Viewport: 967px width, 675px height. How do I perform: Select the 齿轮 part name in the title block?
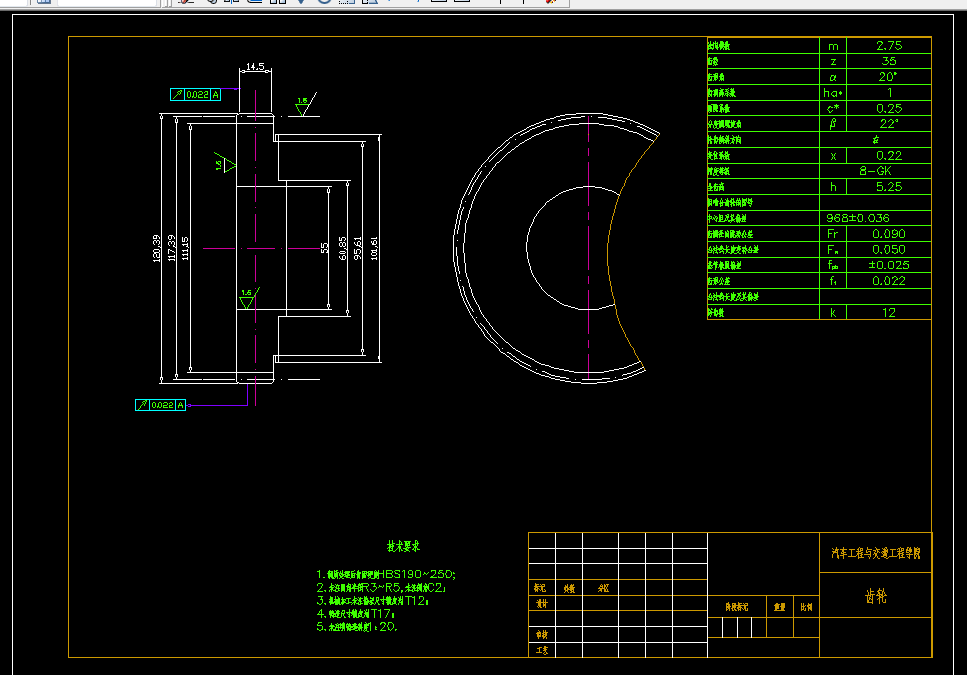tap(876, 595)
